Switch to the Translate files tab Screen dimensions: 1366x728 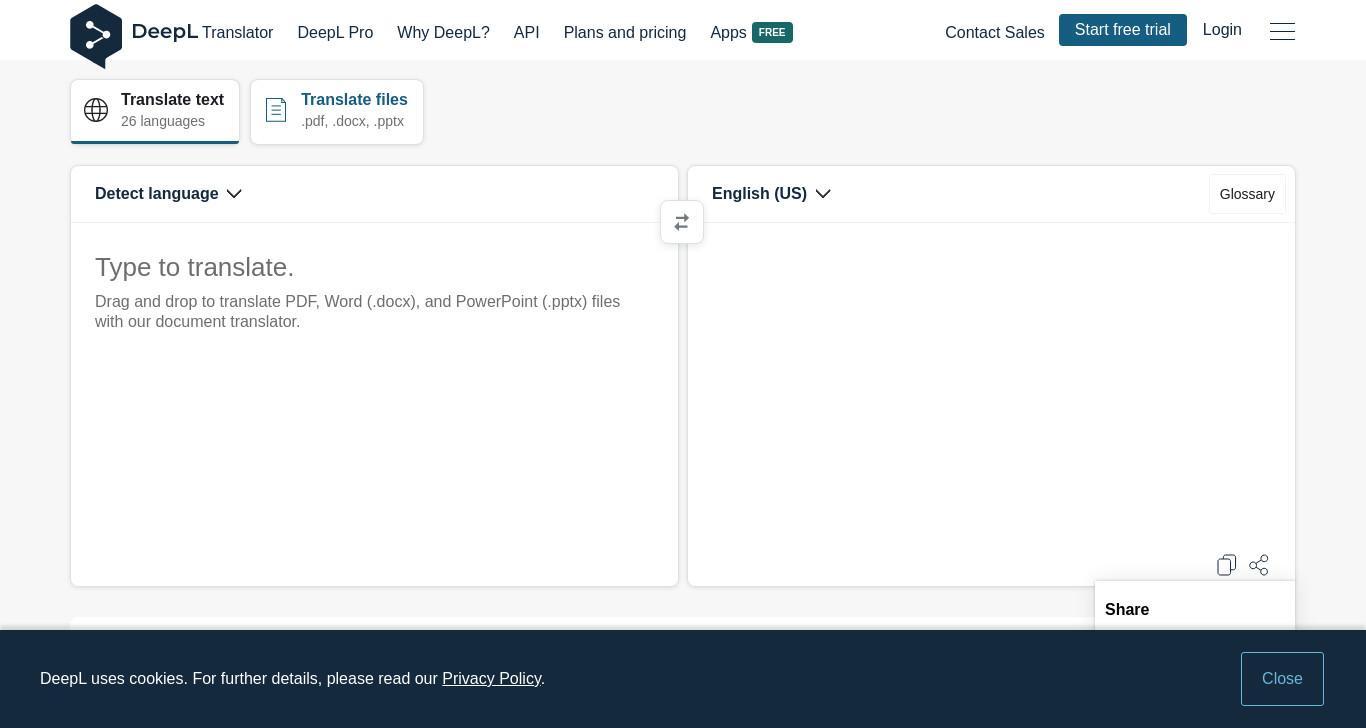337,111
